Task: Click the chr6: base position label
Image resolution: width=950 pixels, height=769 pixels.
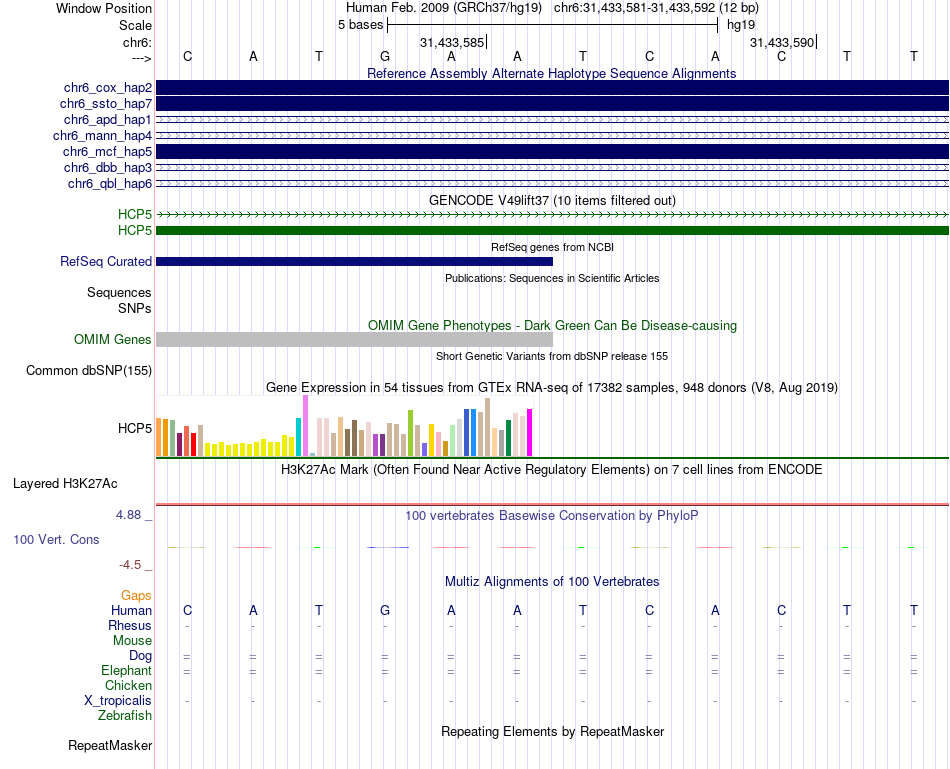Action: point(137,42)
